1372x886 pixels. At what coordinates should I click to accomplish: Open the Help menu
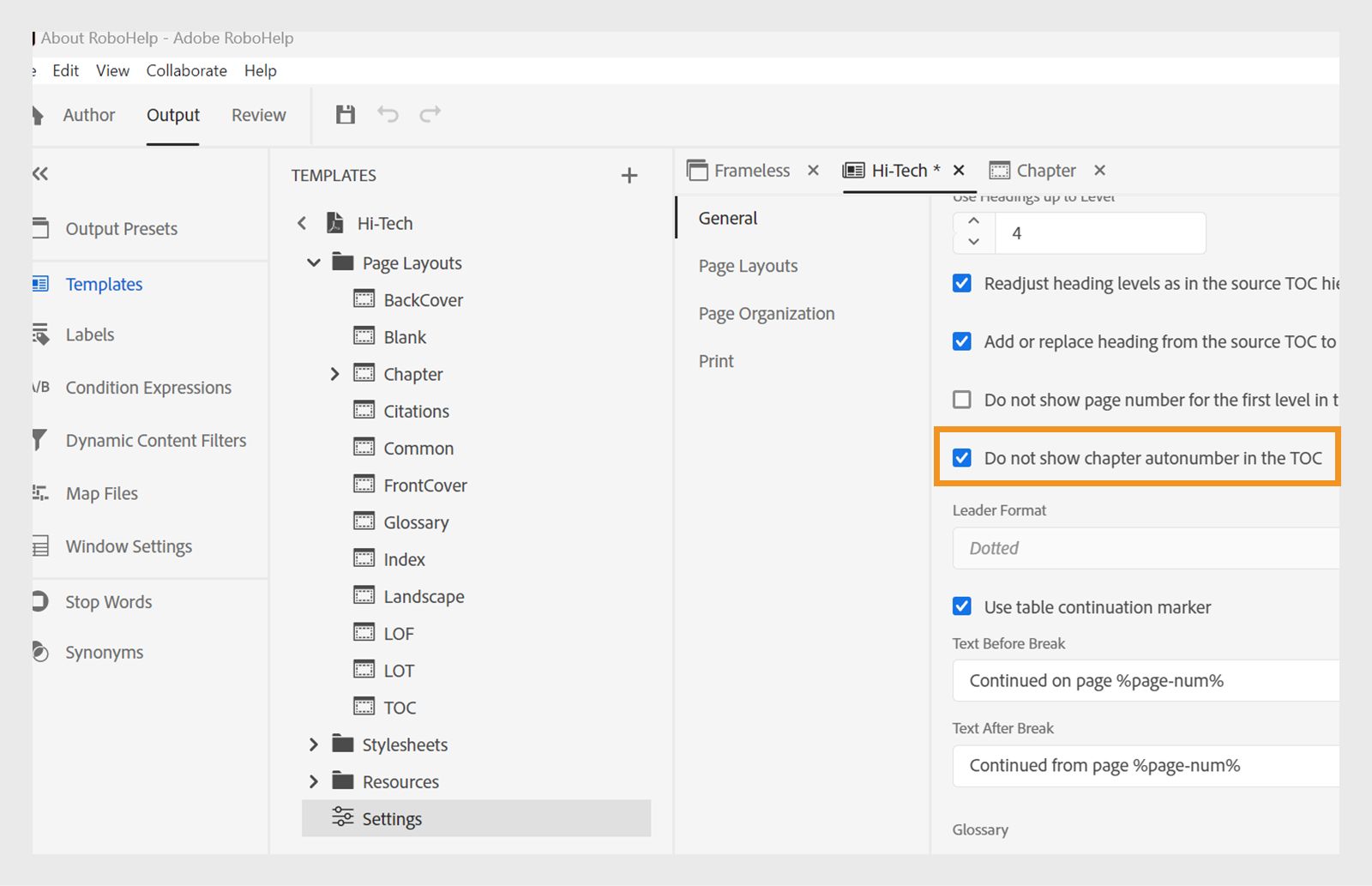(x=260, y=70)
